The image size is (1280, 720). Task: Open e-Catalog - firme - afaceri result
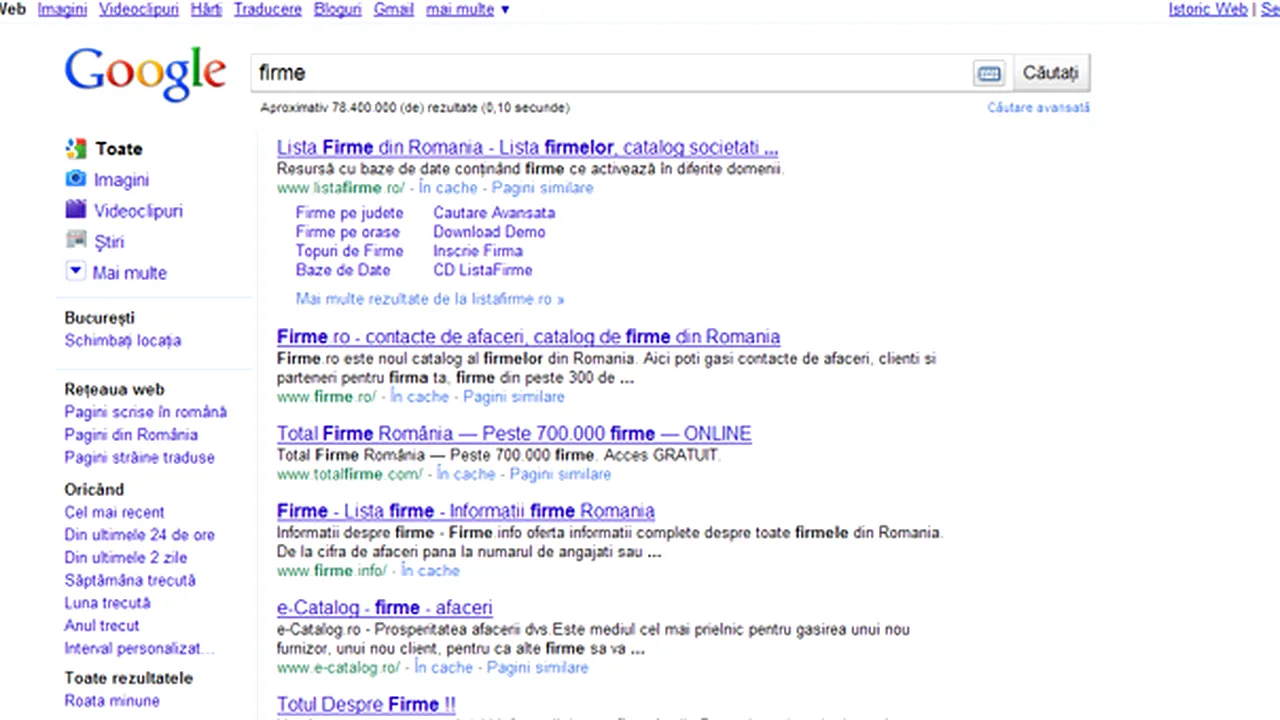[x=384, y=608]
